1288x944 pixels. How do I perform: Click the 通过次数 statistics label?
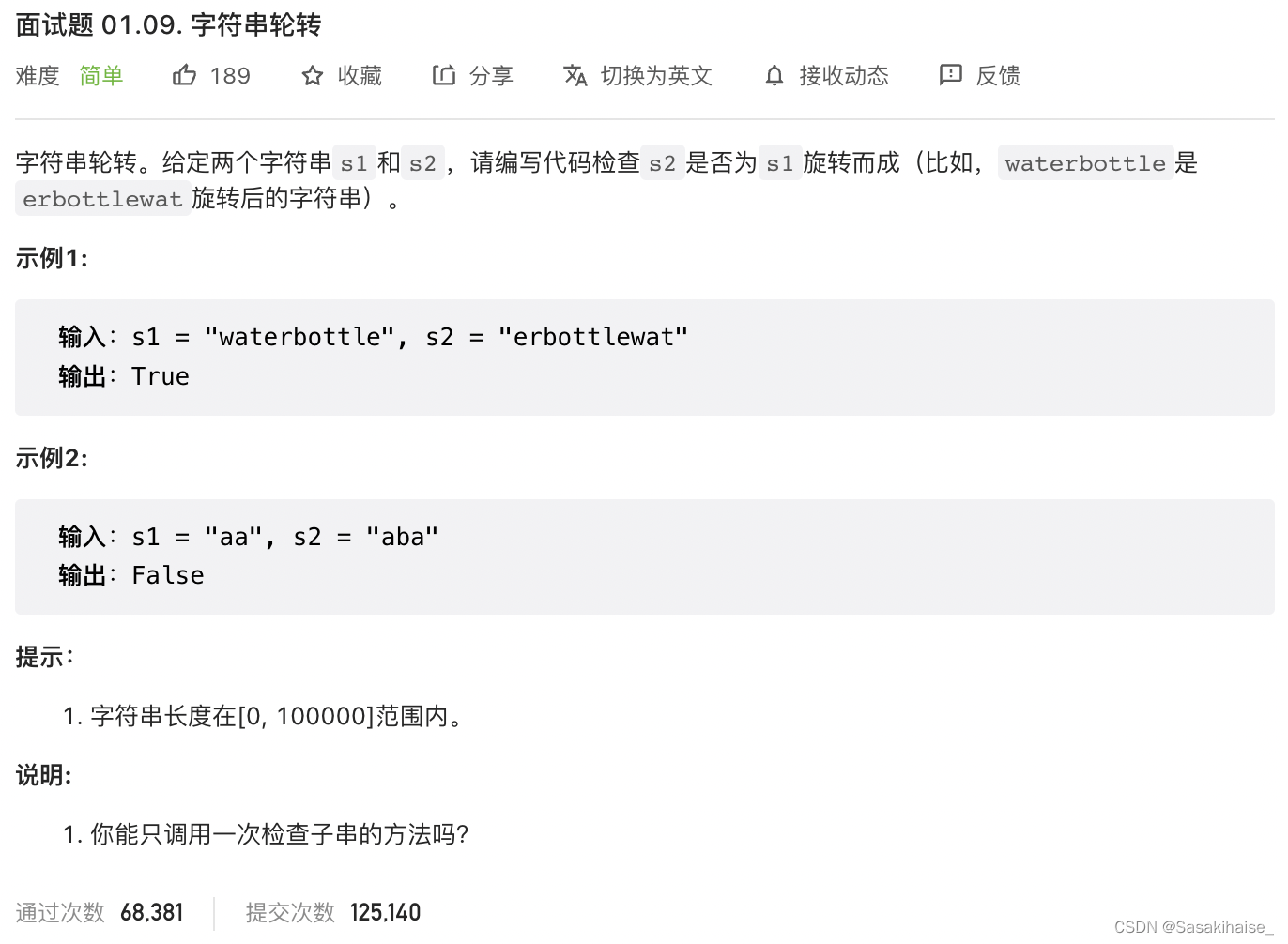coord(59,912)
